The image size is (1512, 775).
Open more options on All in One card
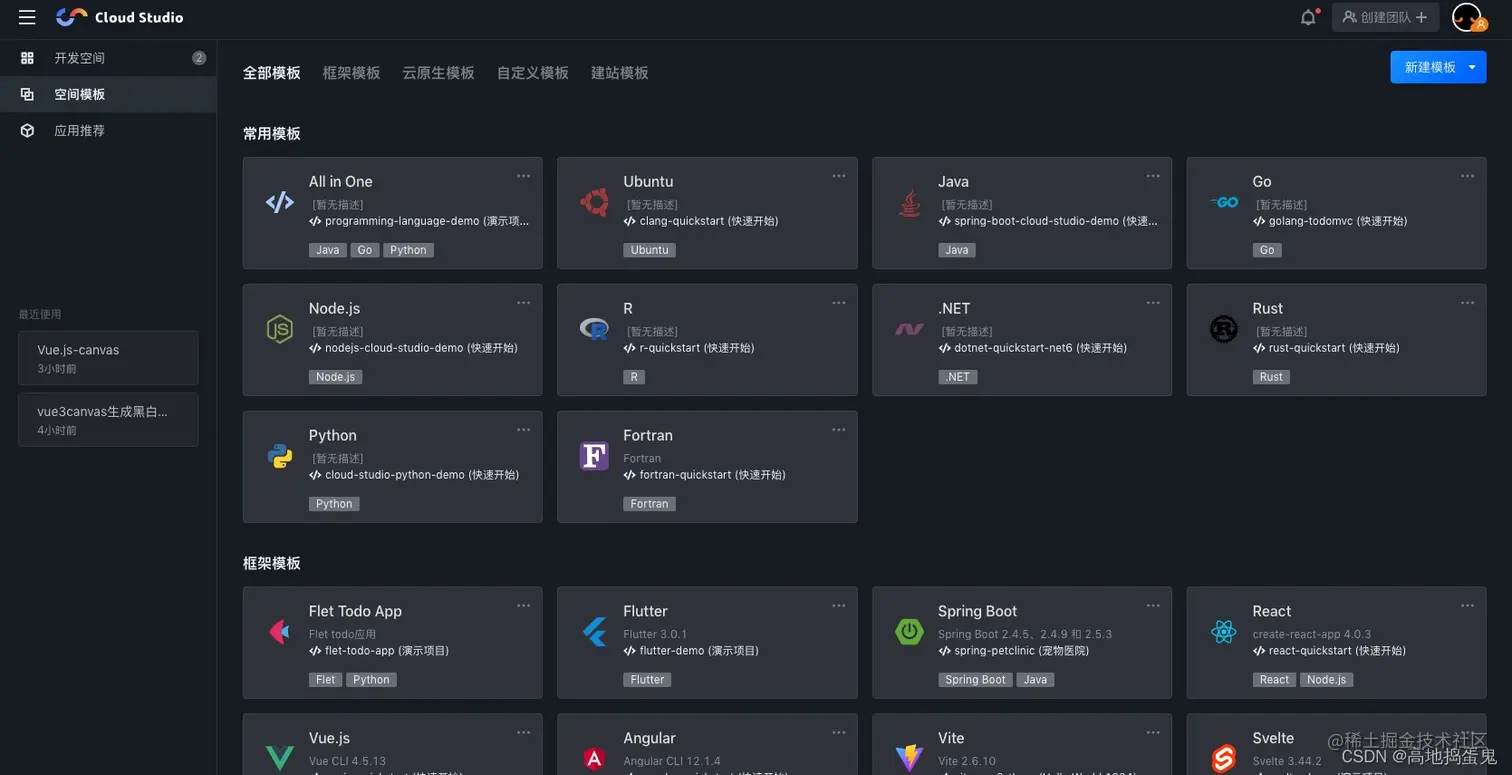point(523,176)
